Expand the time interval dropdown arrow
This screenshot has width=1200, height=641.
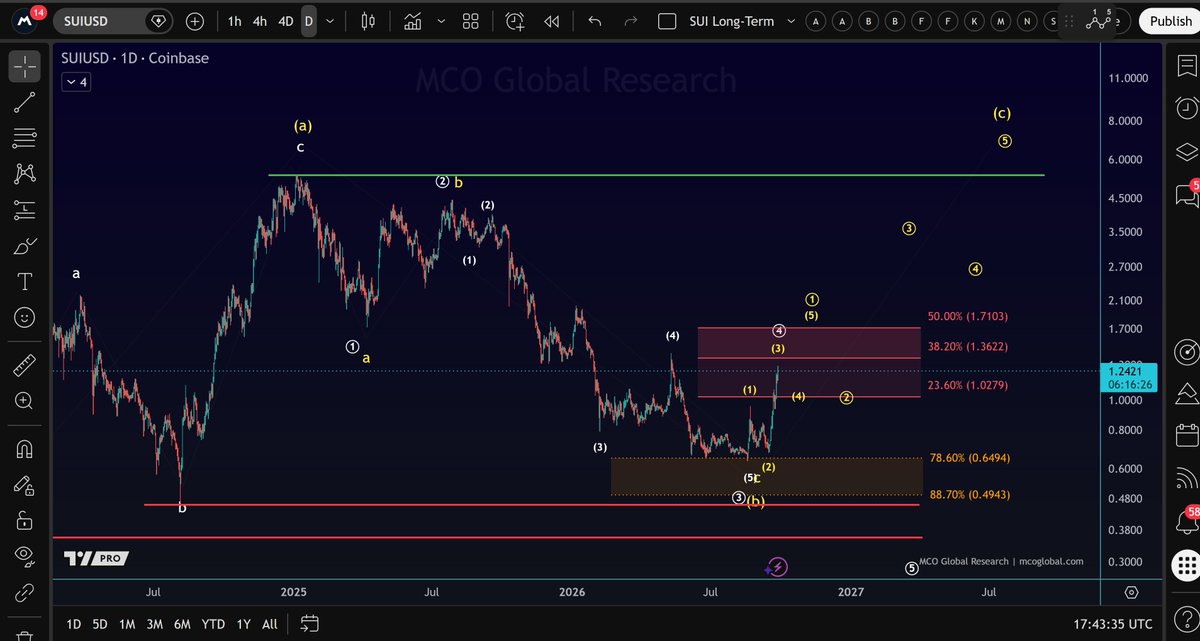pos(330,21)
